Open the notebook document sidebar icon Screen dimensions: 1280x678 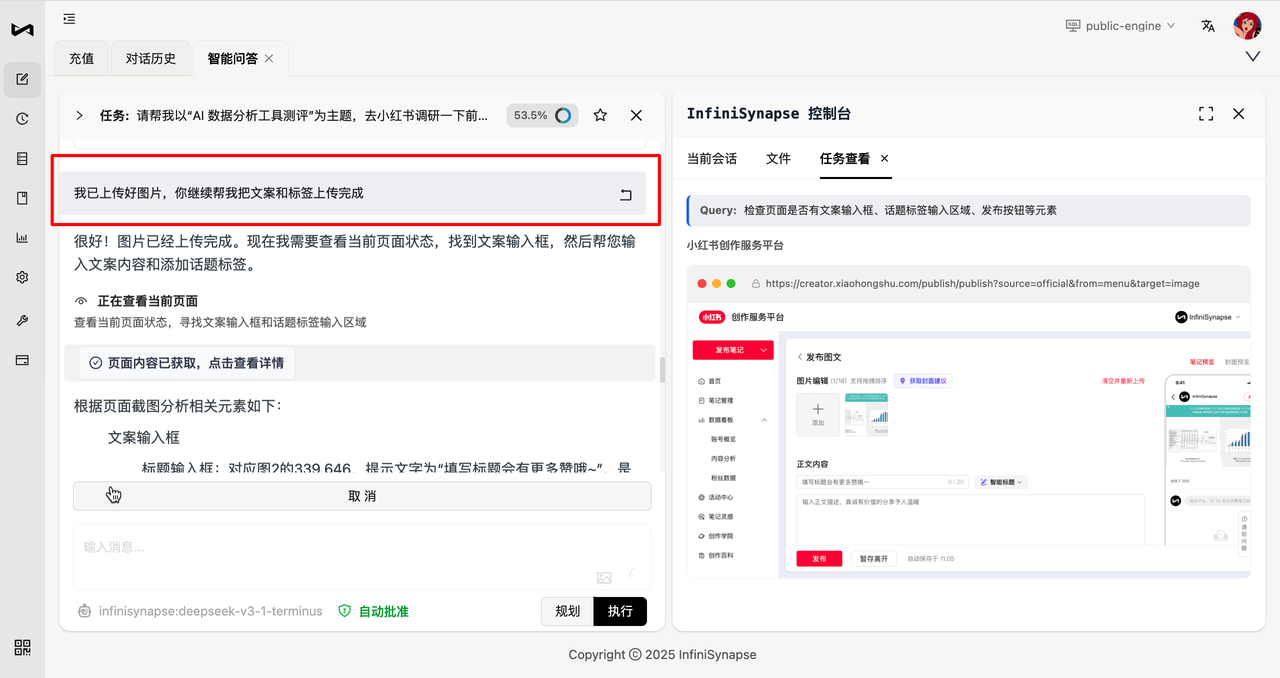[x=22, y=198]
